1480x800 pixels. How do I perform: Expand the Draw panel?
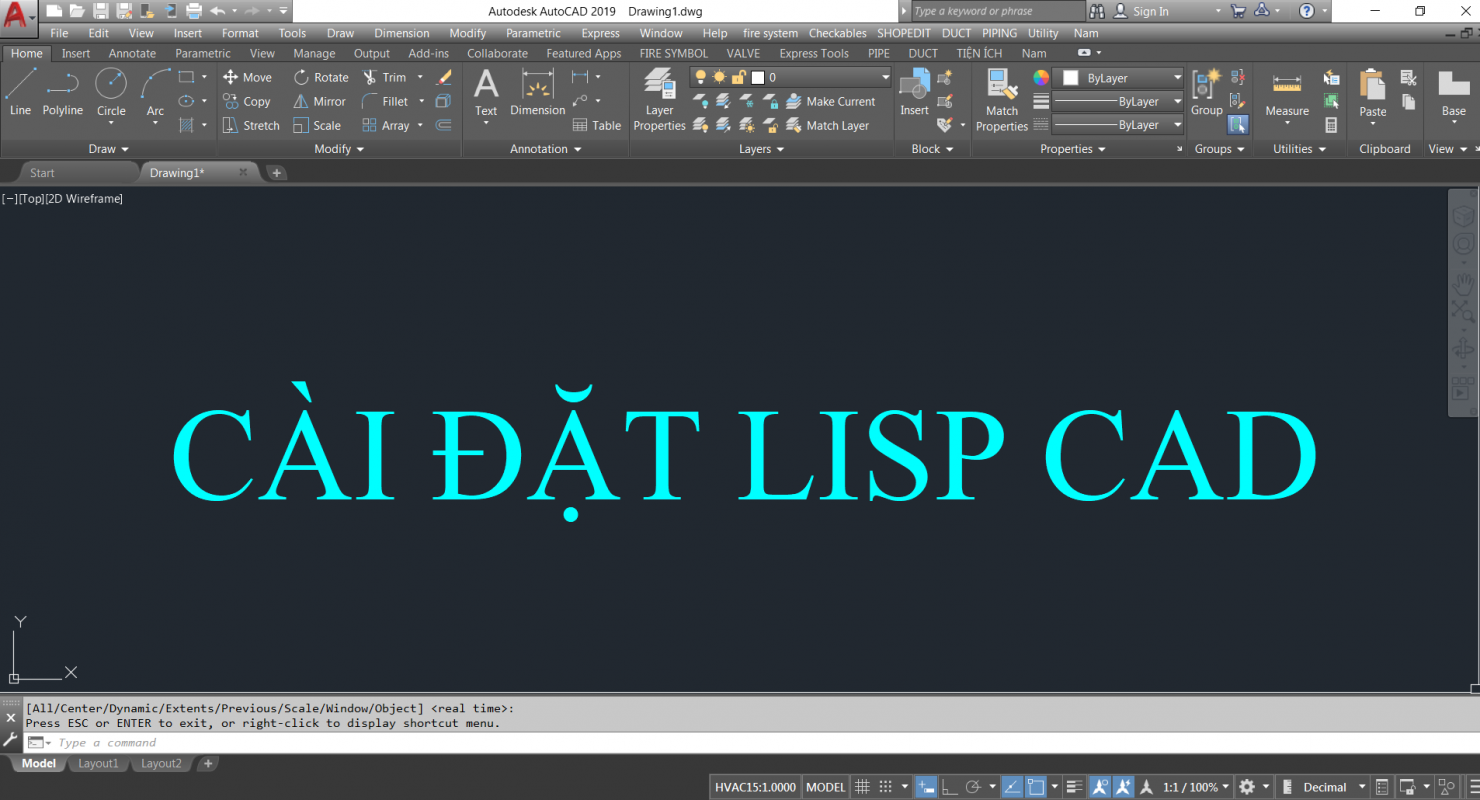click(x=109, y=149)
